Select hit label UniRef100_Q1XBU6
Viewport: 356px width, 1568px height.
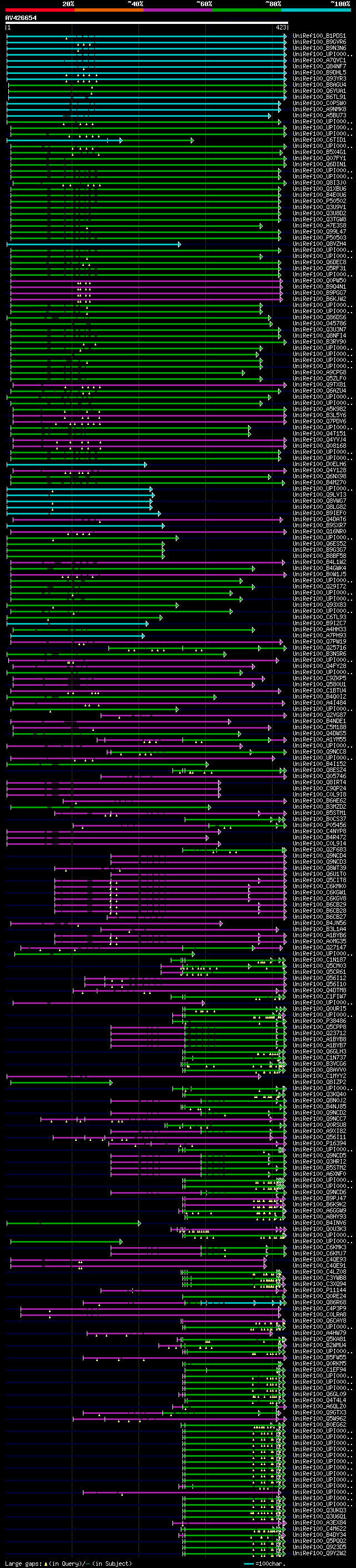[319, 189]
